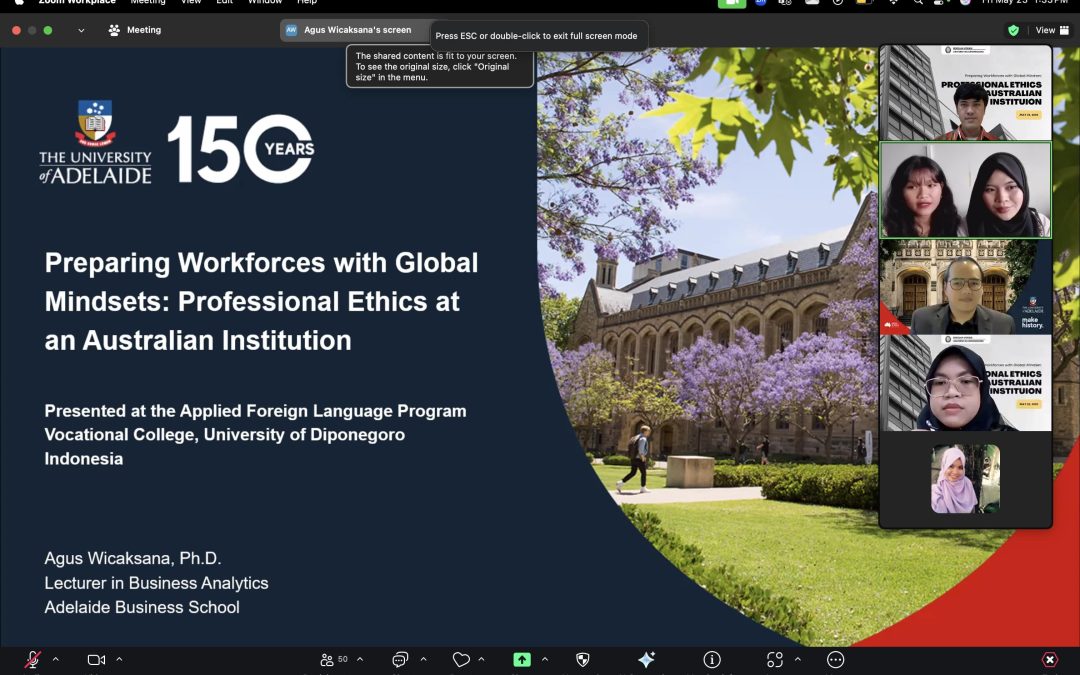The height and width of the screenshot is (675, 1080).
Task: Click the AW avatar badge on screen tab
Action: tap(291, 30)
